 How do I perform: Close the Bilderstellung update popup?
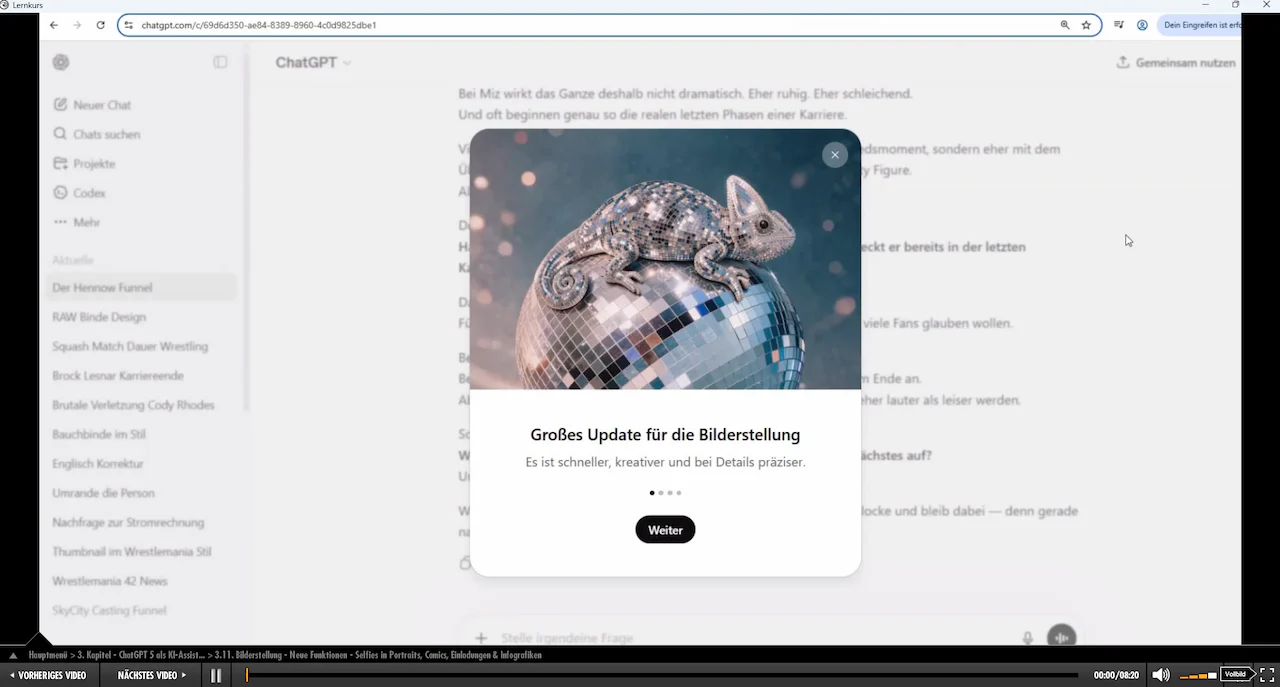(835, 155)
